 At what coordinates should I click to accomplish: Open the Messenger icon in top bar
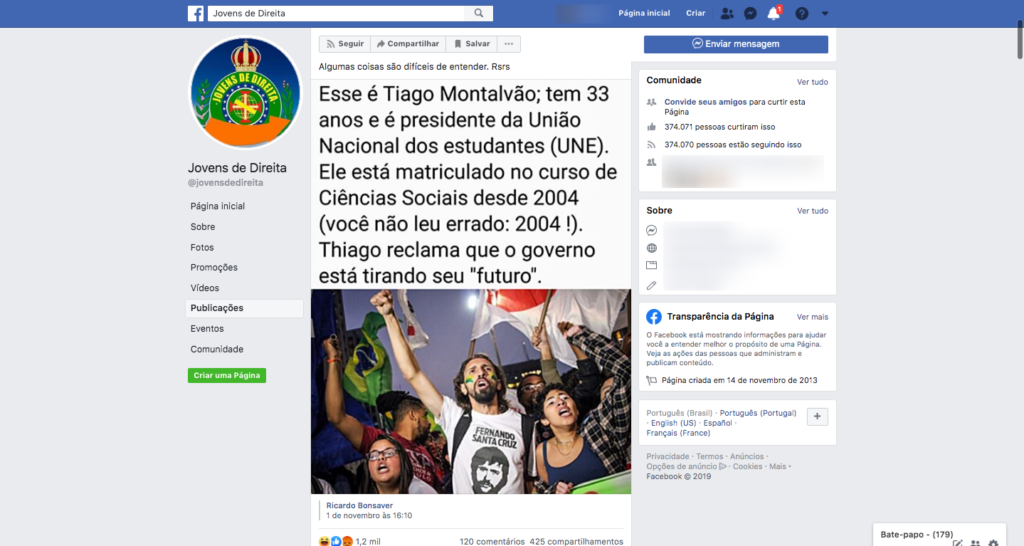[x=750, y=13]
